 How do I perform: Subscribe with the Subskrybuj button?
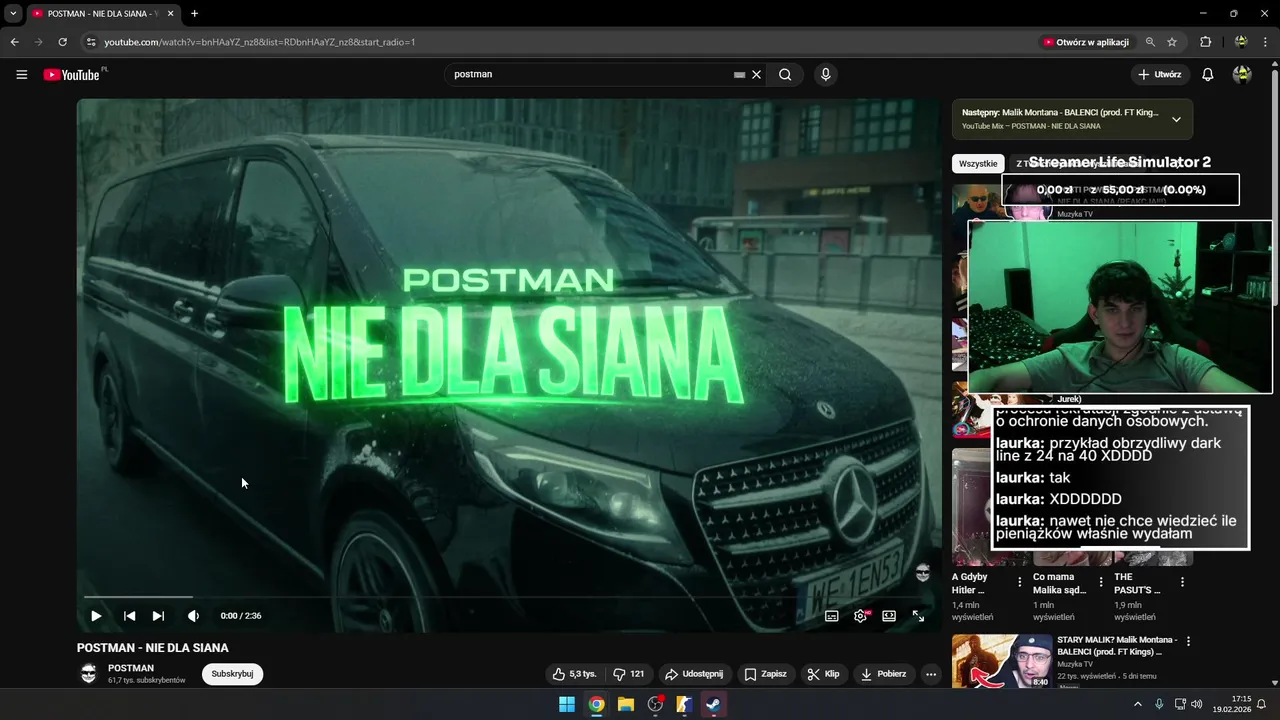tap(232, 674)
